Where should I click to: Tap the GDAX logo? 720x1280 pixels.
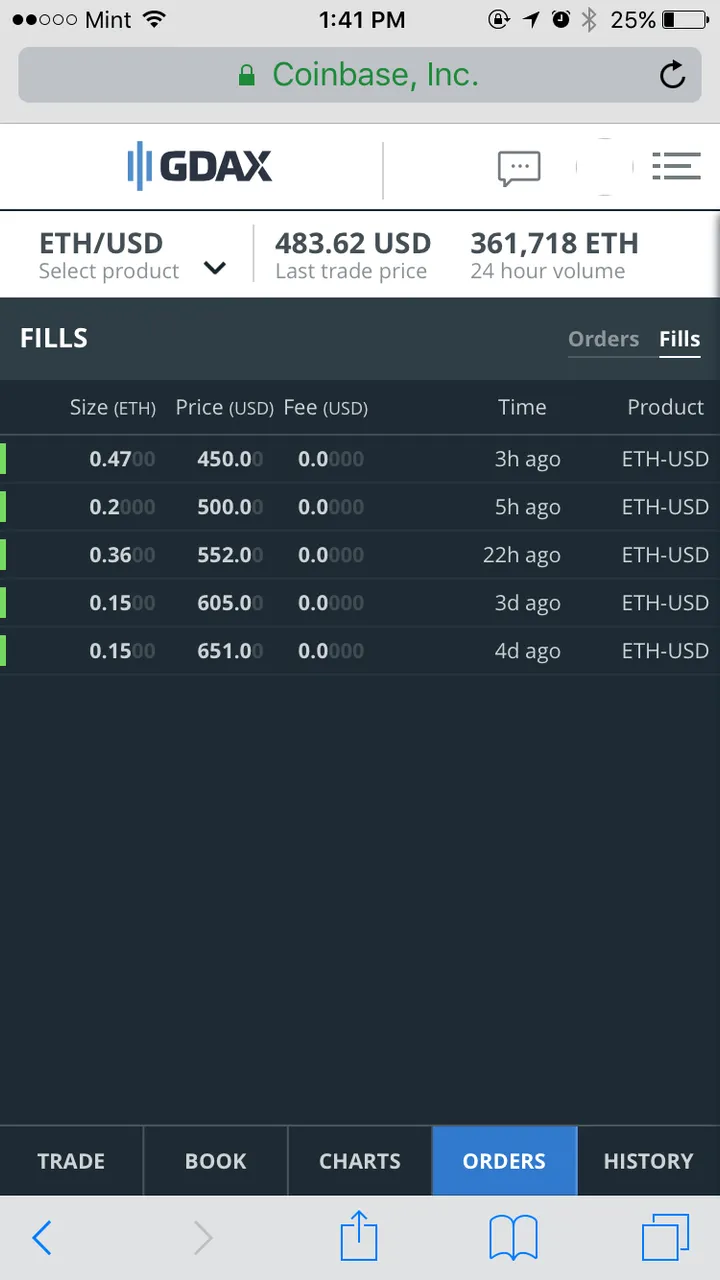coord(200,166)
